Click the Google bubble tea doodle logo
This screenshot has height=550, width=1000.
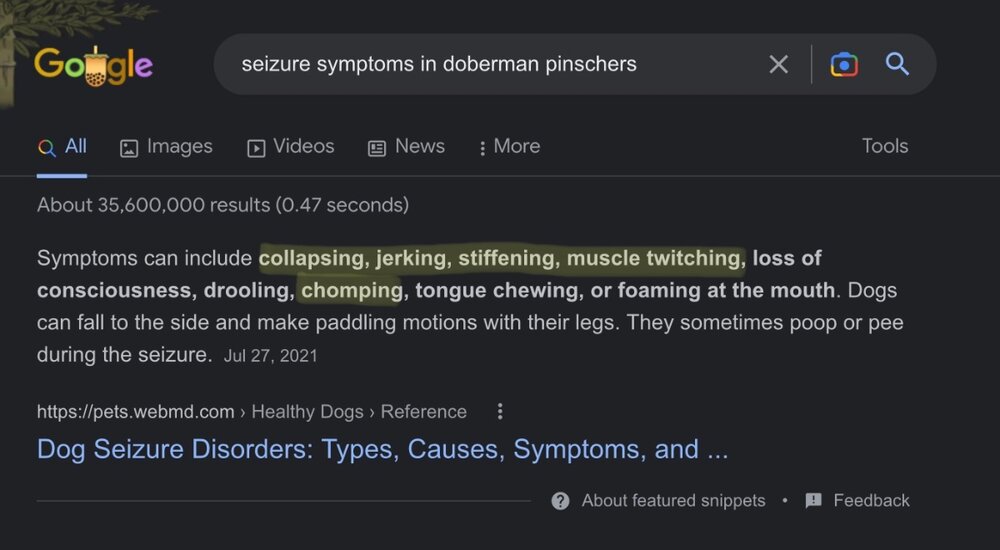click(x=93, y=66)
